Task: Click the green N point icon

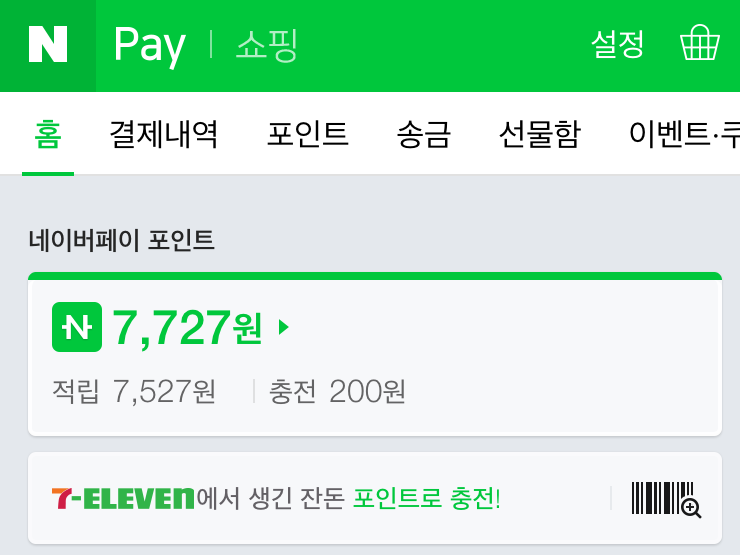Action: click(x=77, y=327)
